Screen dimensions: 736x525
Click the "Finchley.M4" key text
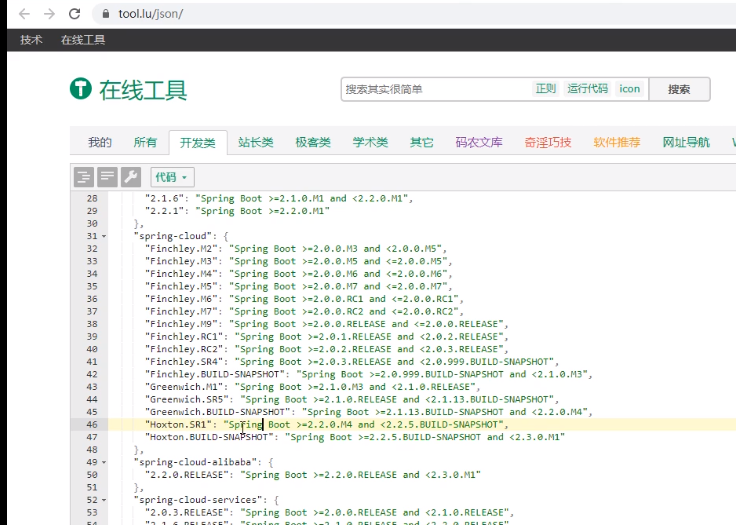[x=181, y=274]
